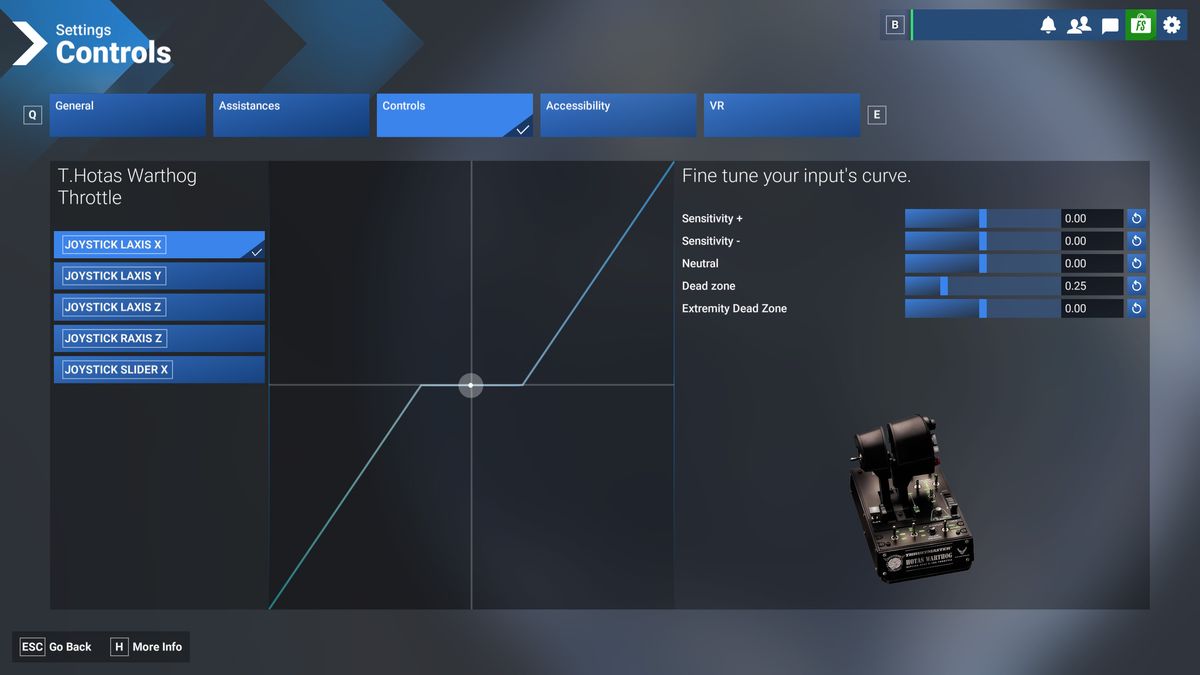Click the B key profile icon
This screenshot has height=675, width=1200.
coord(895,25)
